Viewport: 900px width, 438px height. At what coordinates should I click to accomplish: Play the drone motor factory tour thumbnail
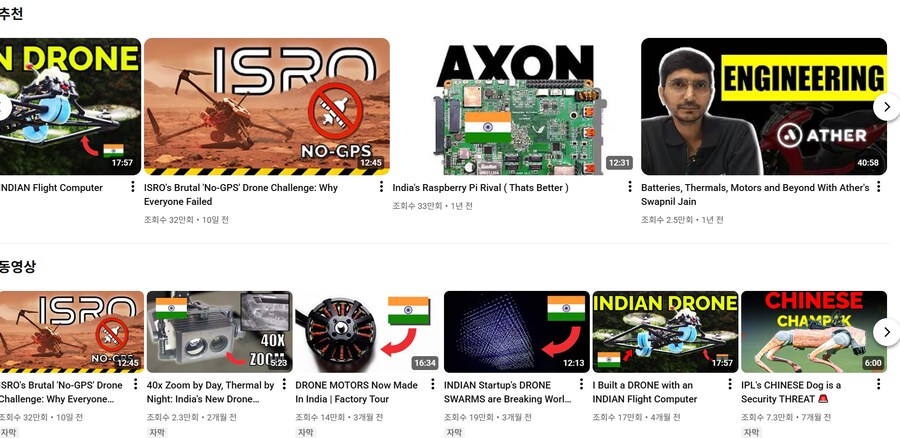click(368, 332)
